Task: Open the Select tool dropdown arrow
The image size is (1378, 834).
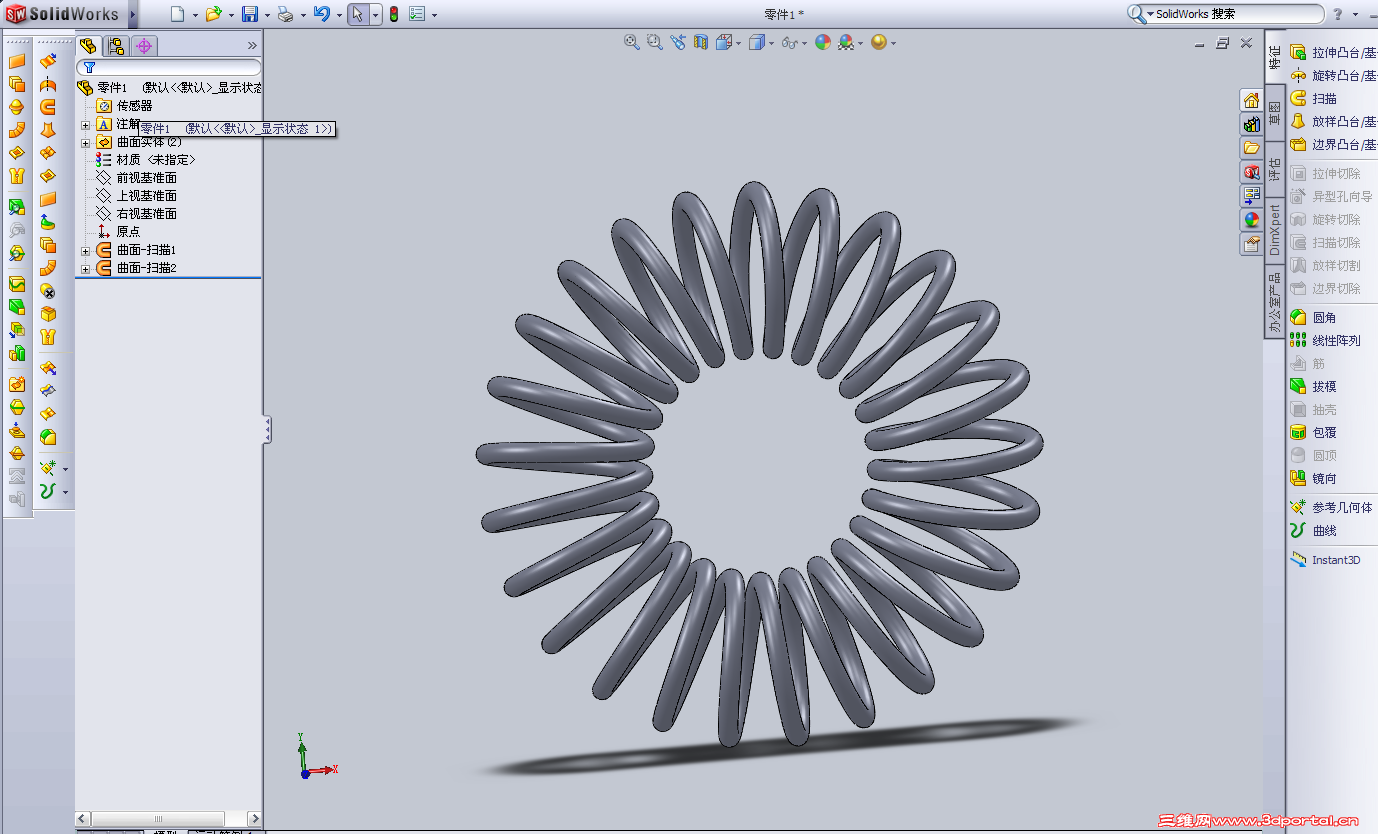Action: [x=375, y=14]
